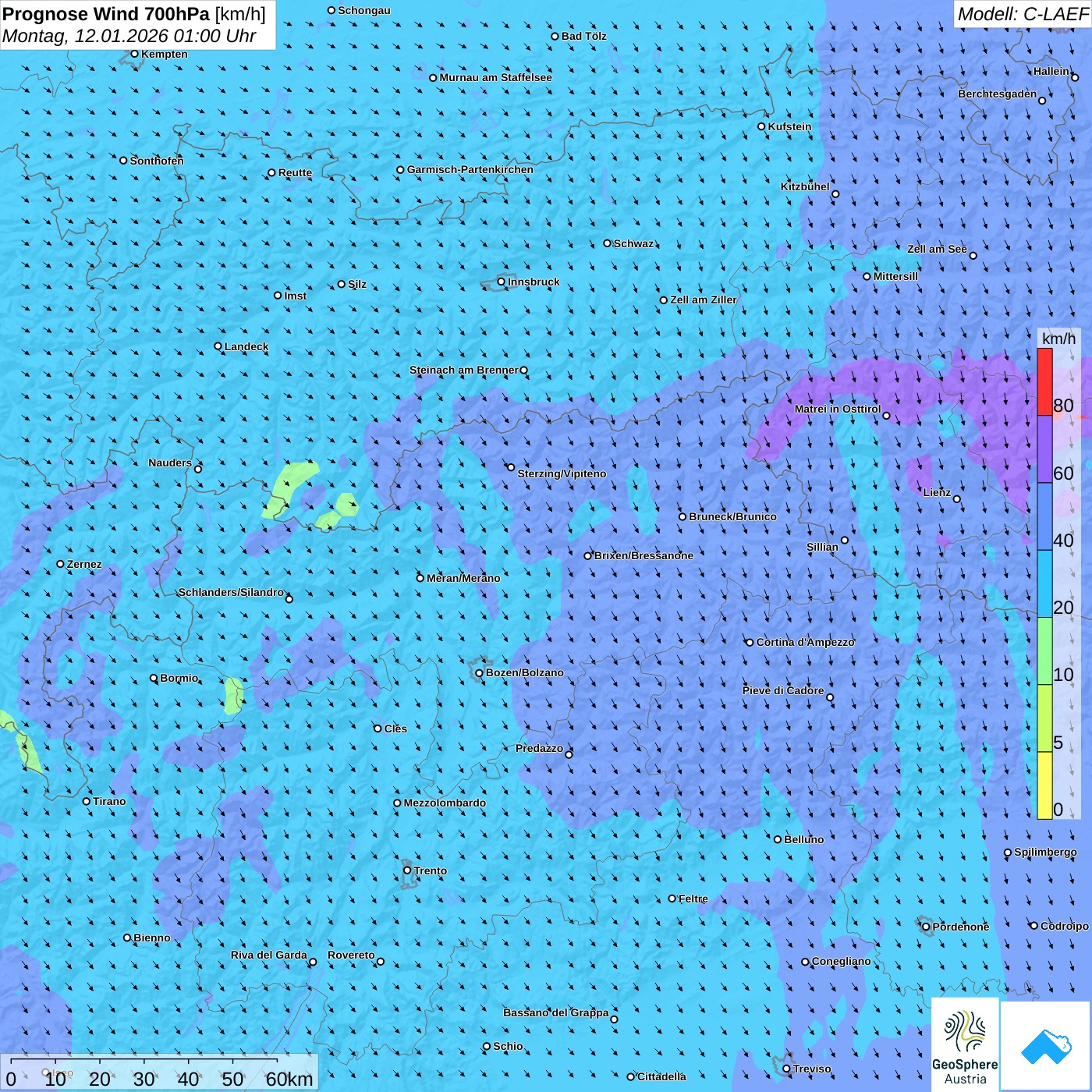Click the 'Zernez' label
Viewport: 1092px width, 1092px height.
tap(84, 564)
